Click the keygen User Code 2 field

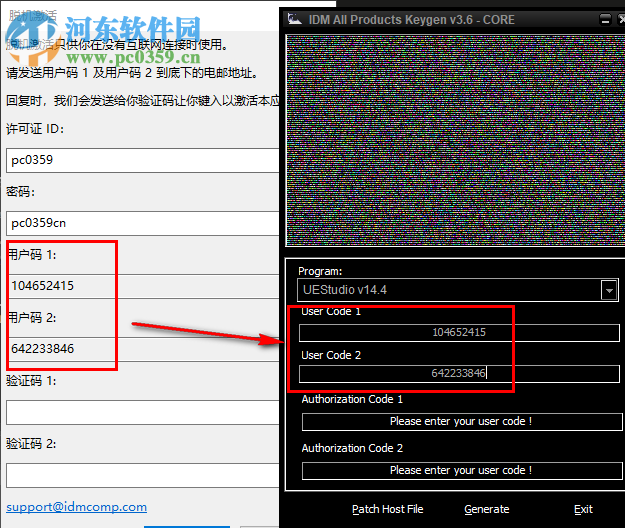tap(458, 373)
